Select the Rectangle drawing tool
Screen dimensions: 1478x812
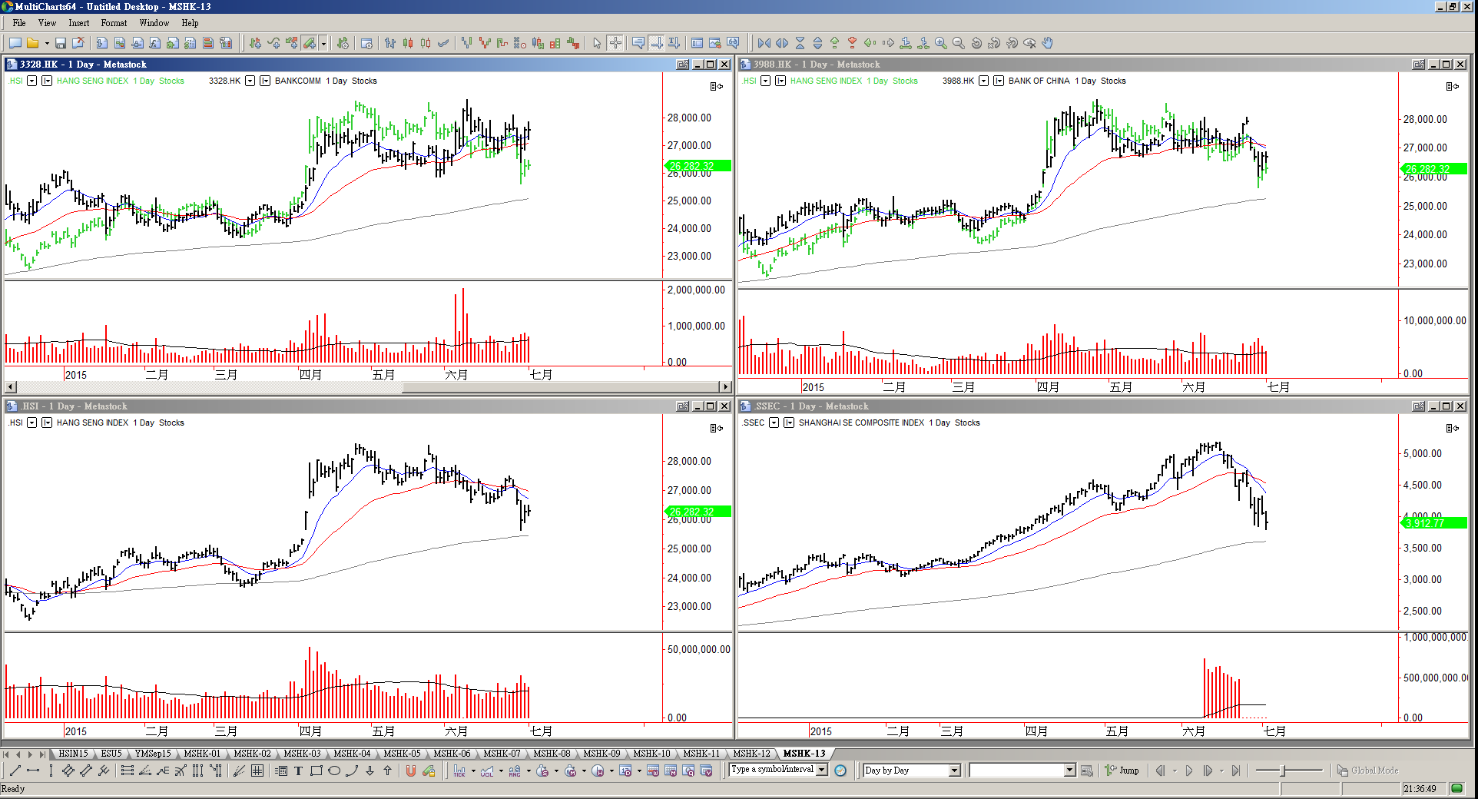[316, 771]
